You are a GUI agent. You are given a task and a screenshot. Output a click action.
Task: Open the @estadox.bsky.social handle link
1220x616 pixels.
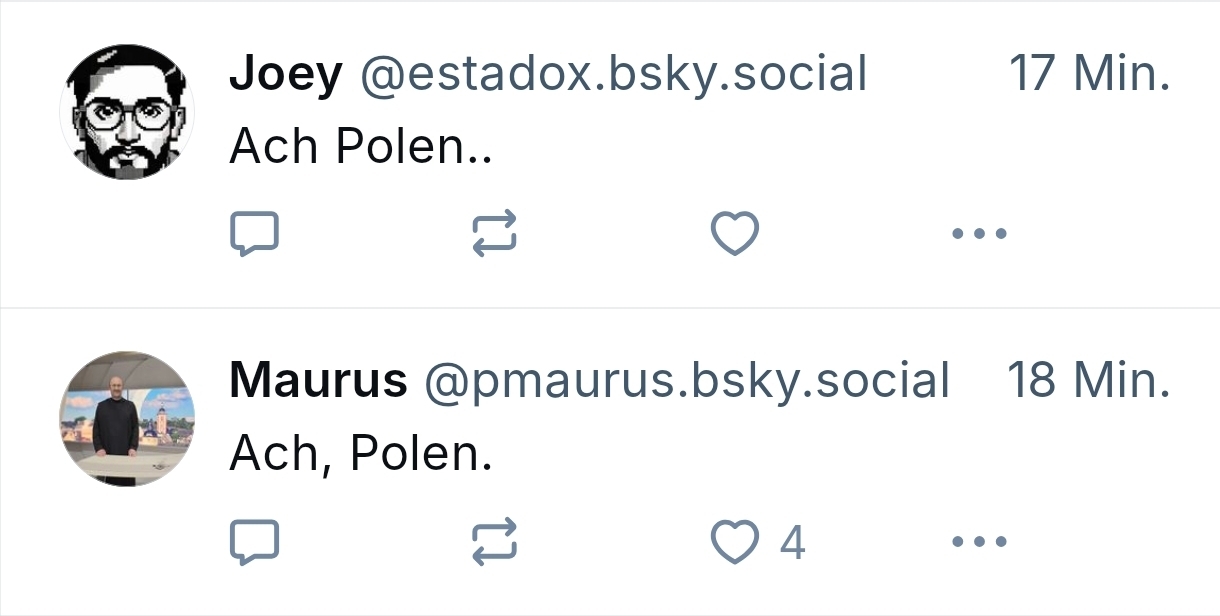(x=613, y=74)
